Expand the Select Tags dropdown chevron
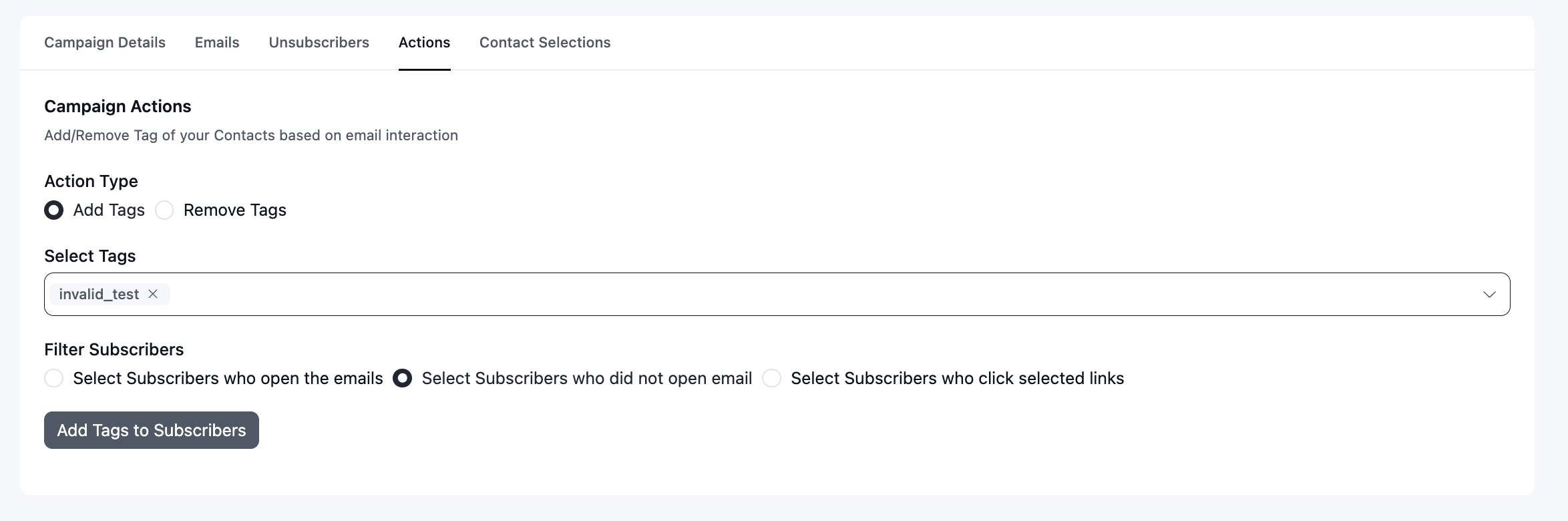This screenshot has height=521, width=1568. (x=1489, y=295)
